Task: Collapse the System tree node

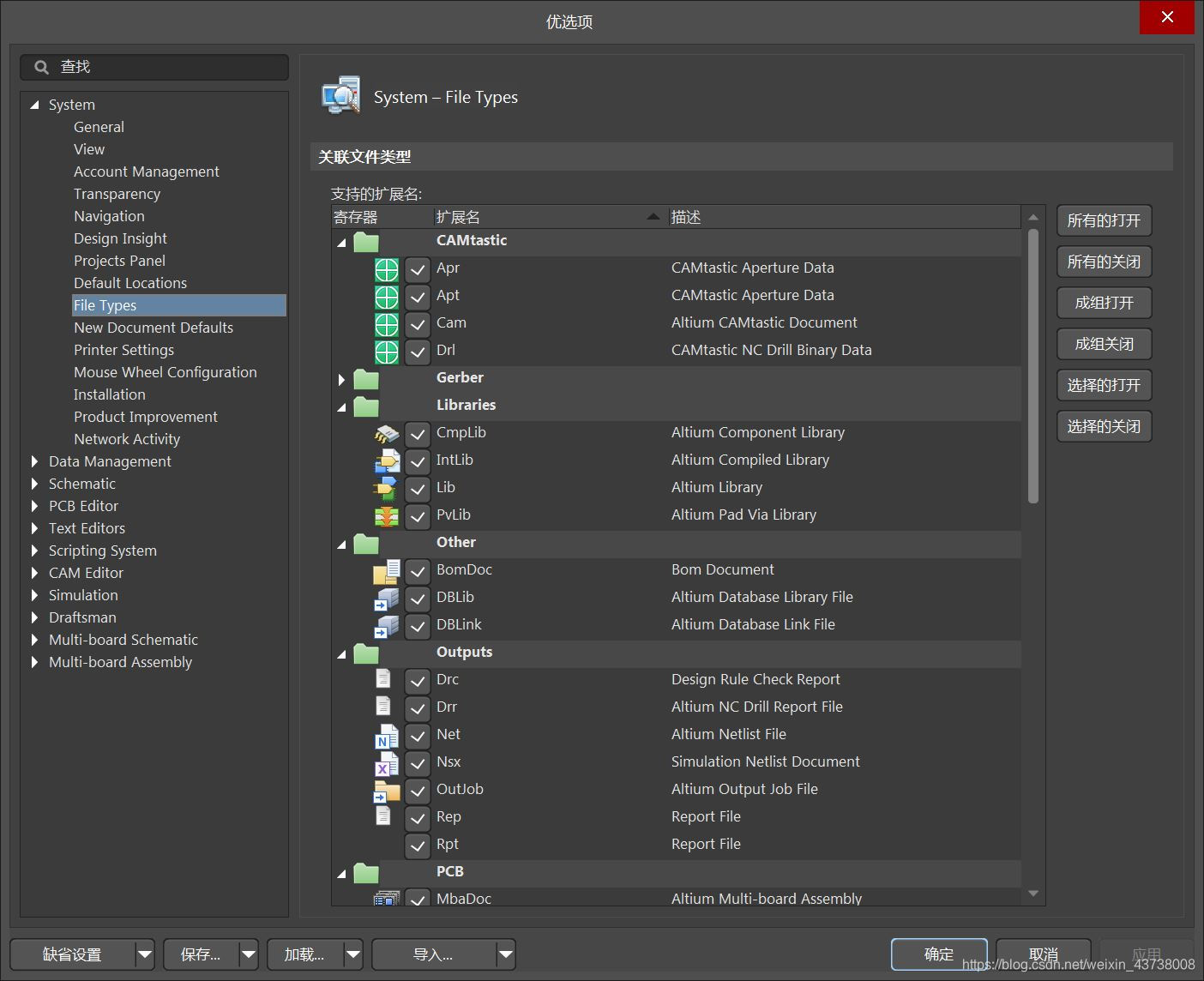Action: tap(34, 105)
